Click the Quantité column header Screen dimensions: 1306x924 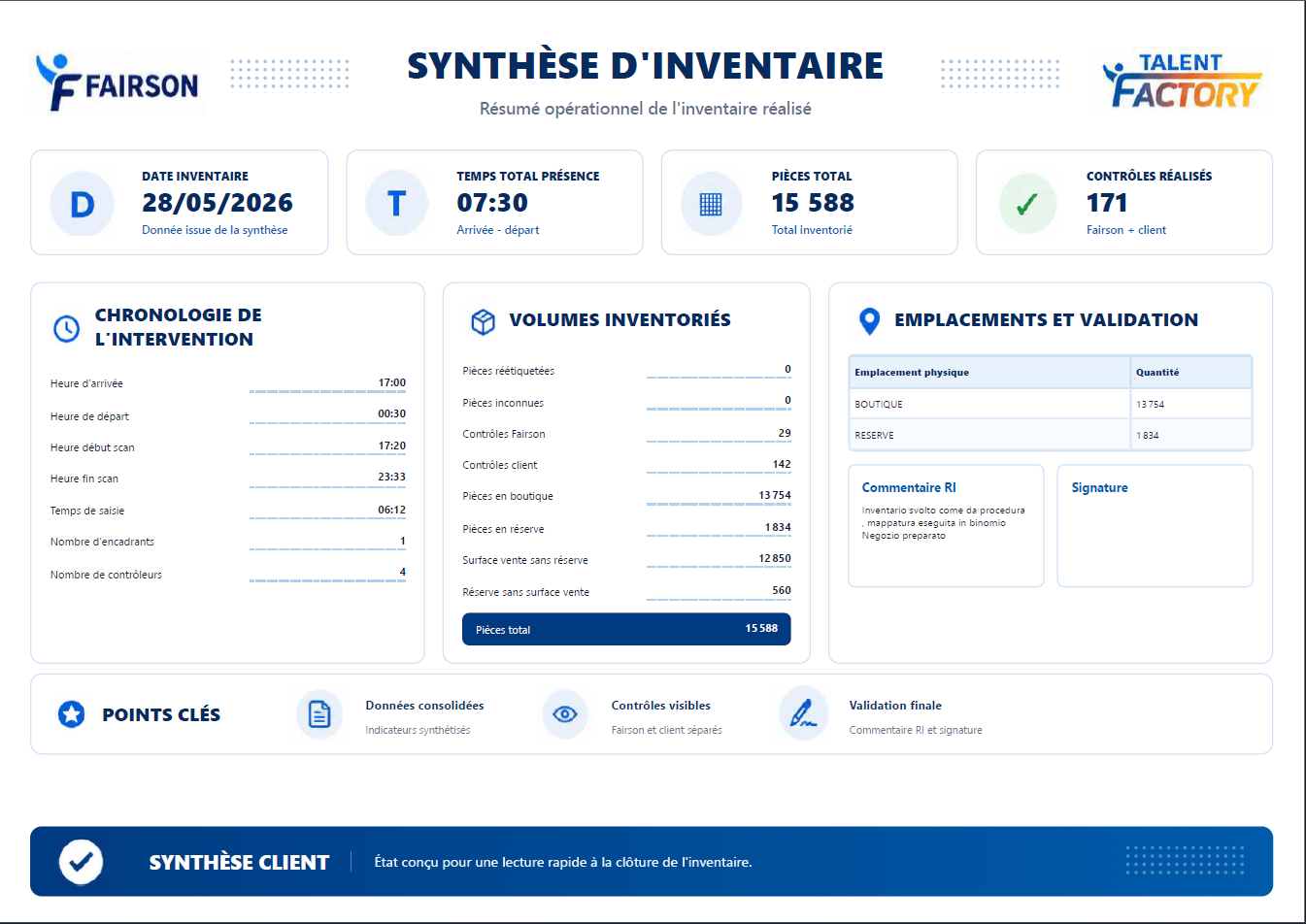coord(1191,372)
